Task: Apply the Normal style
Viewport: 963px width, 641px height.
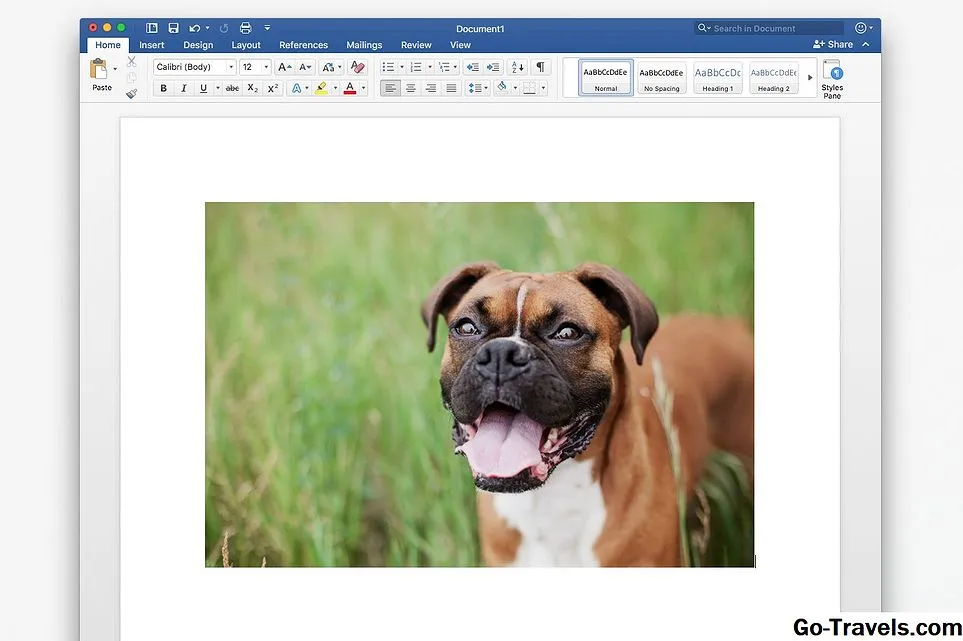Action: (606, 78)
